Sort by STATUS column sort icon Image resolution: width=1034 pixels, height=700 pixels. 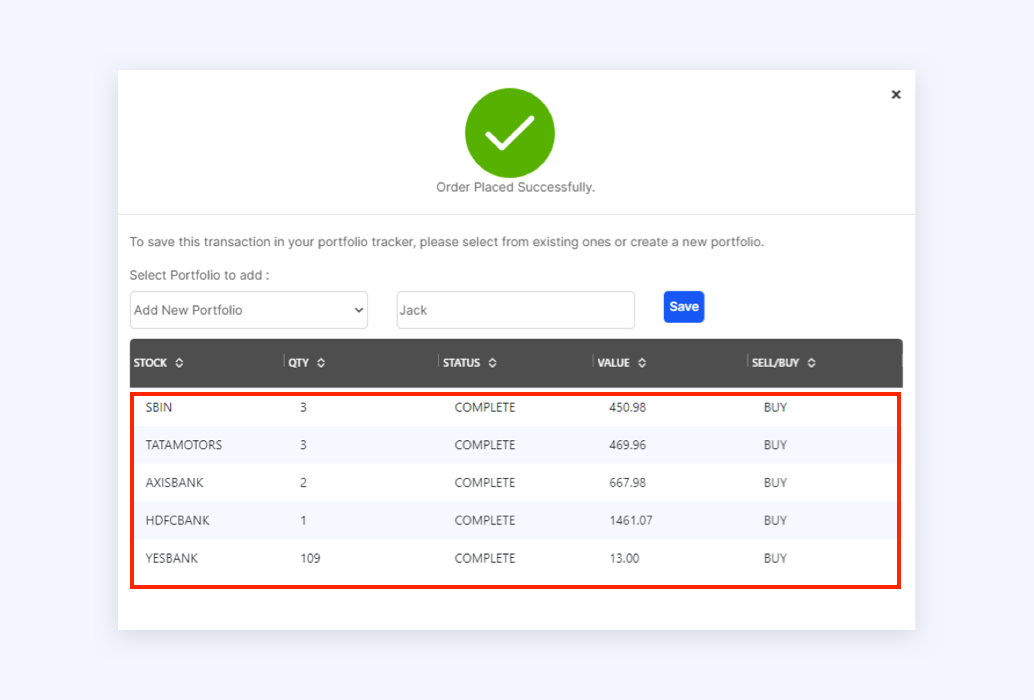coord(493,363)
